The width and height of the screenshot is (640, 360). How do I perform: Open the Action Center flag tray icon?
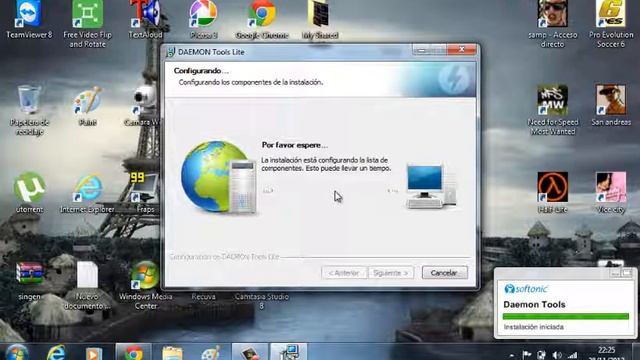[527, 355]
